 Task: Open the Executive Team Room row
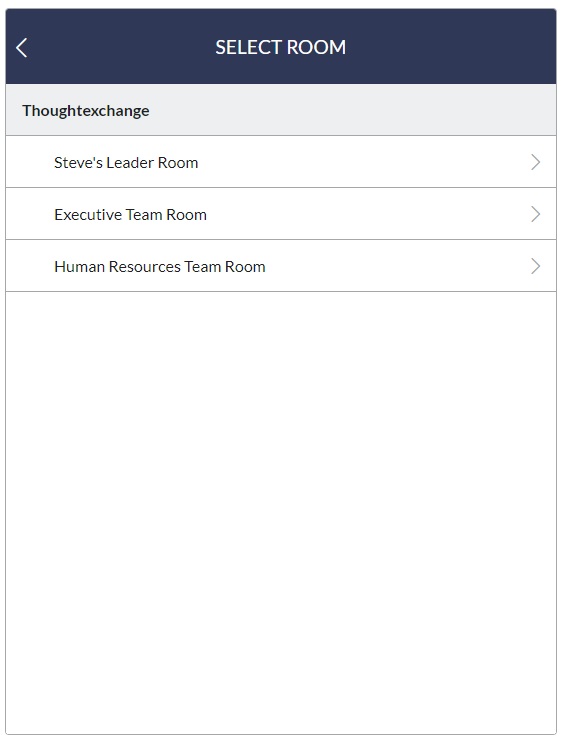[x=281, y=214]
